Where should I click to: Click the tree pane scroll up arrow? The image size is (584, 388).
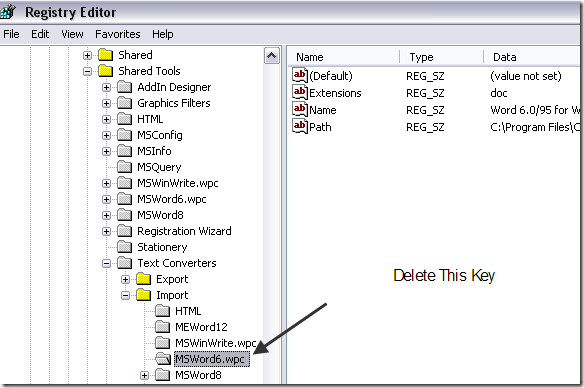(272, 56)
